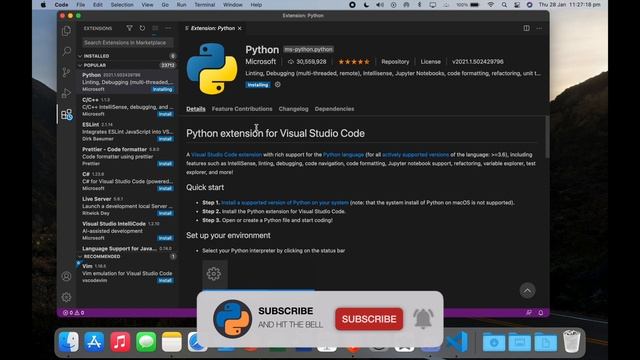Follow the Visual Studio Code extension link
The width and height of the screenshot is (640, 360).
tap(227, 155)
